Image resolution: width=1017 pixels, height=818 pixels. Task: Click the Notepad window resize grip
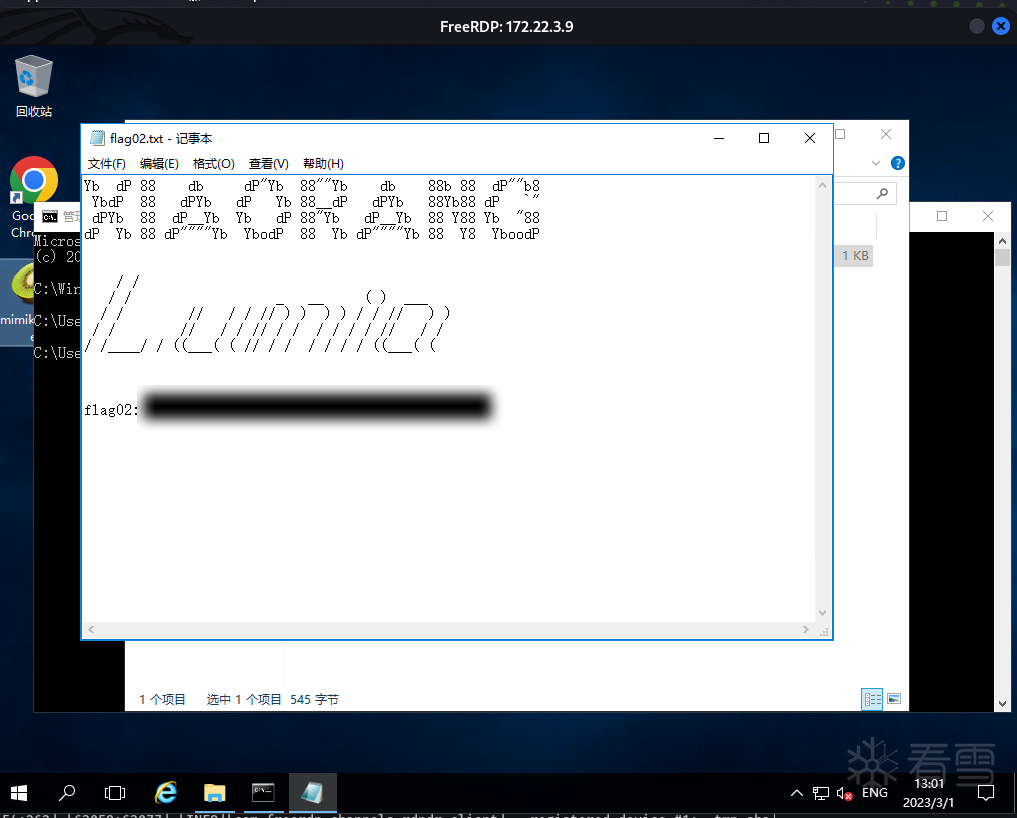click(824, 632)
